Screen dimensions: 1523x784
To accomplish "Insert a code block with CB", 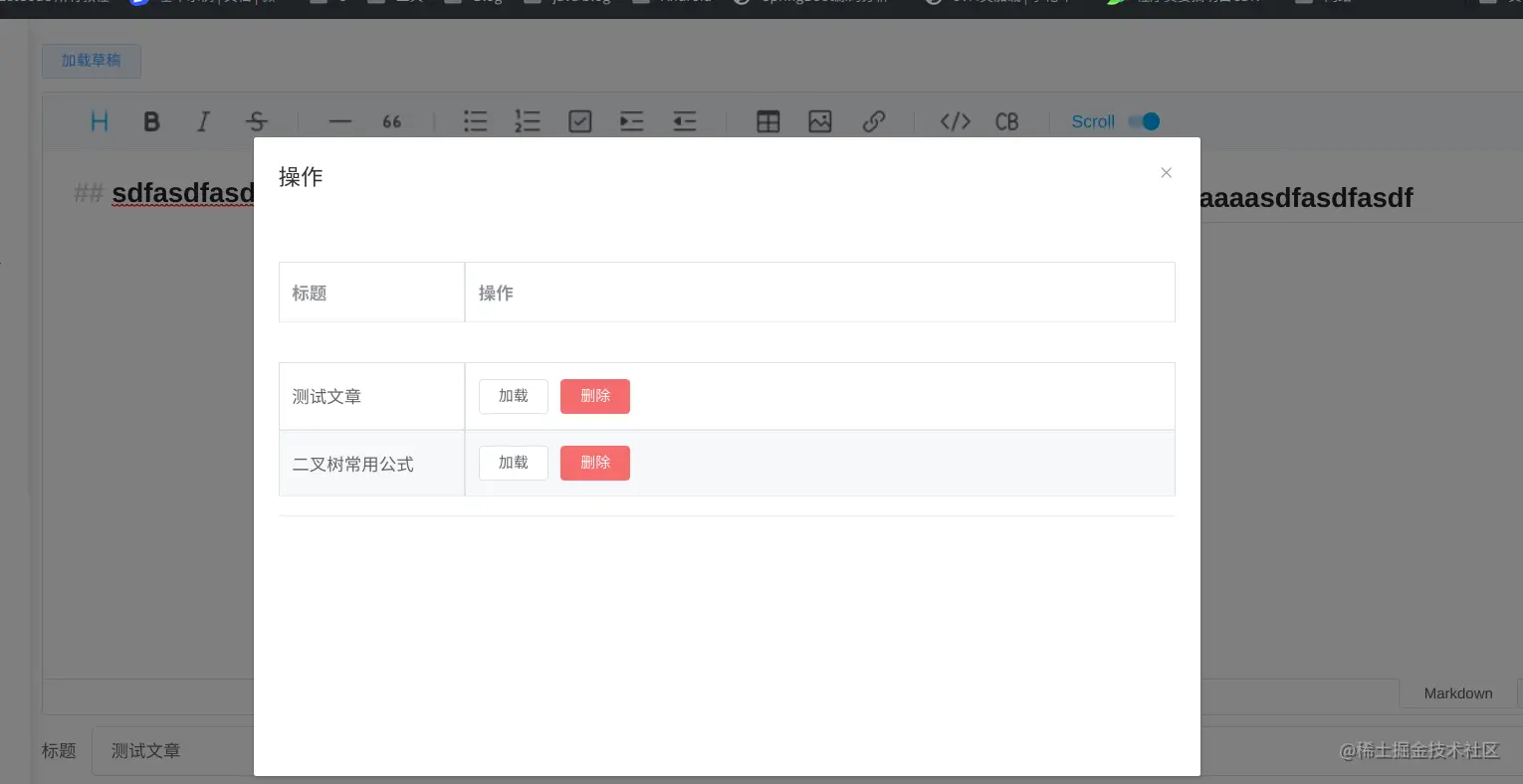I will pyautogui.click(x=1007, y=121).
